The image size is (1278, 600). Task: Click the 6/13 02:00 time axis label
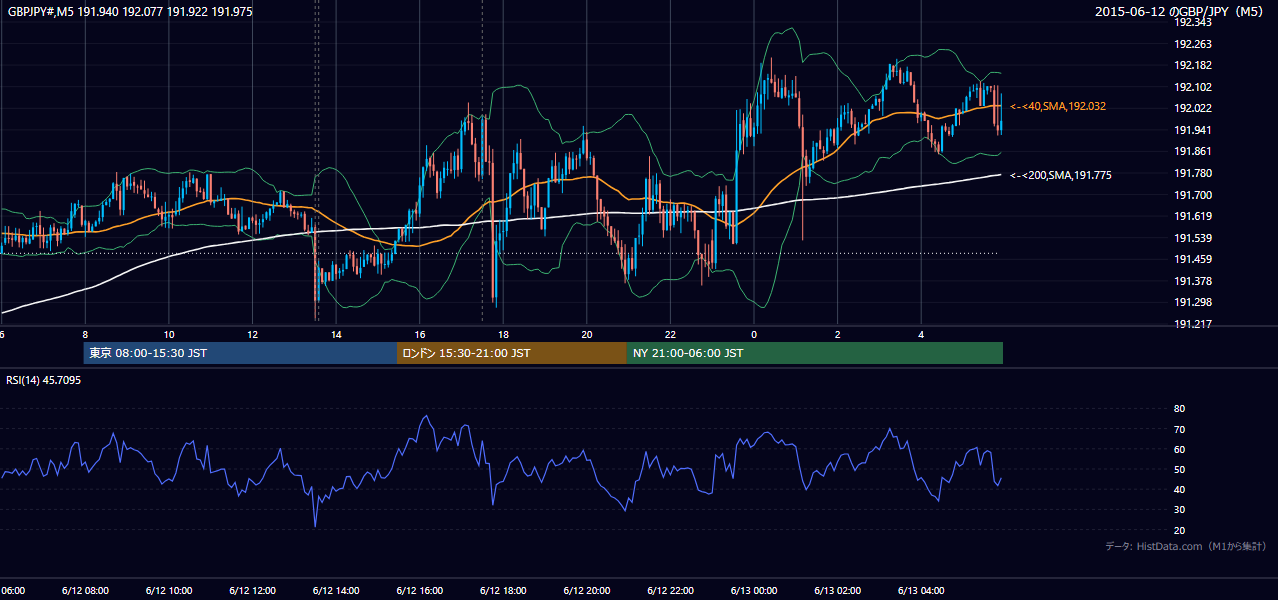pos(838,590)
